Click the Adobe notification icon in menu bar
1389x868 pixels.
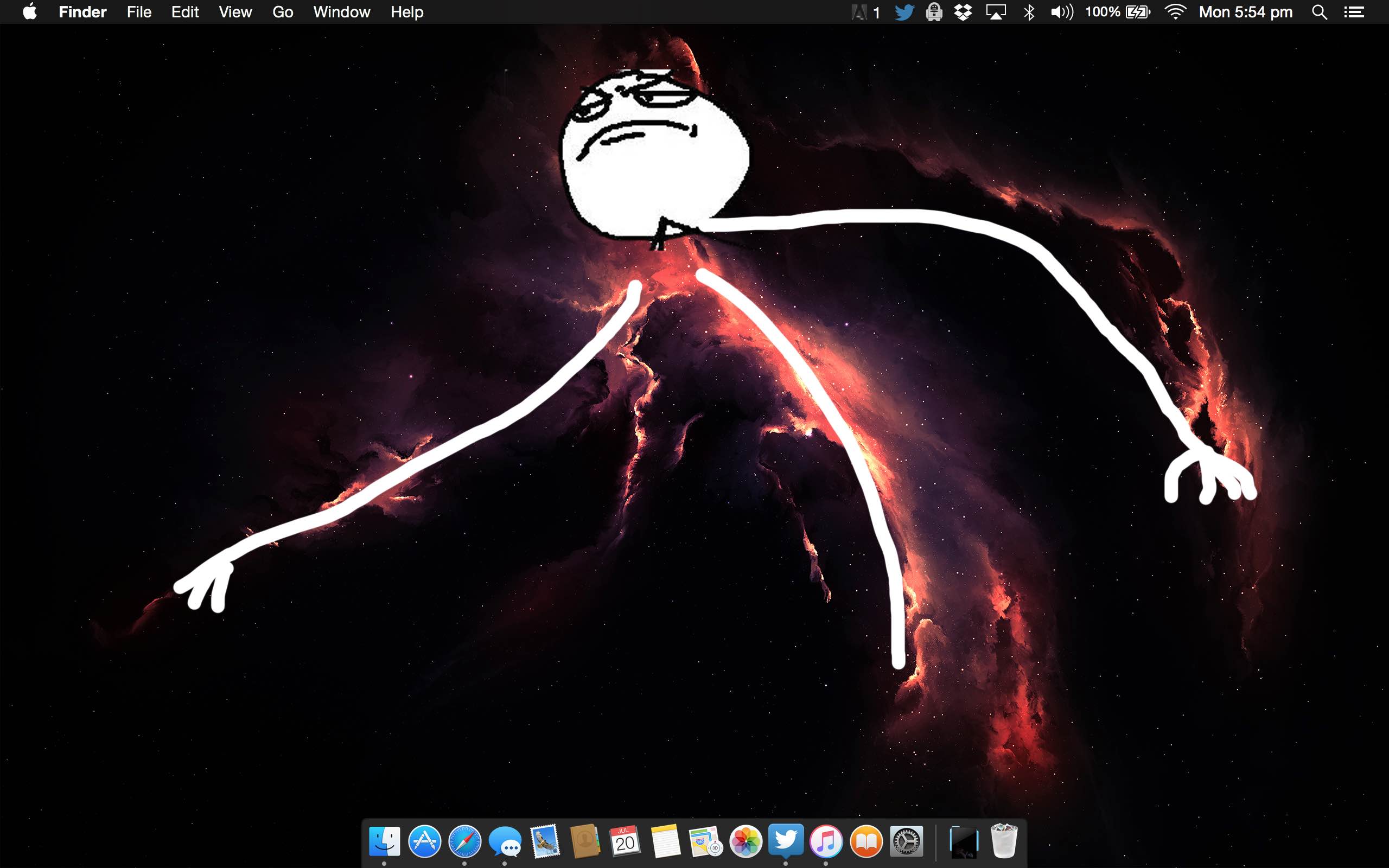coord(865,12)
